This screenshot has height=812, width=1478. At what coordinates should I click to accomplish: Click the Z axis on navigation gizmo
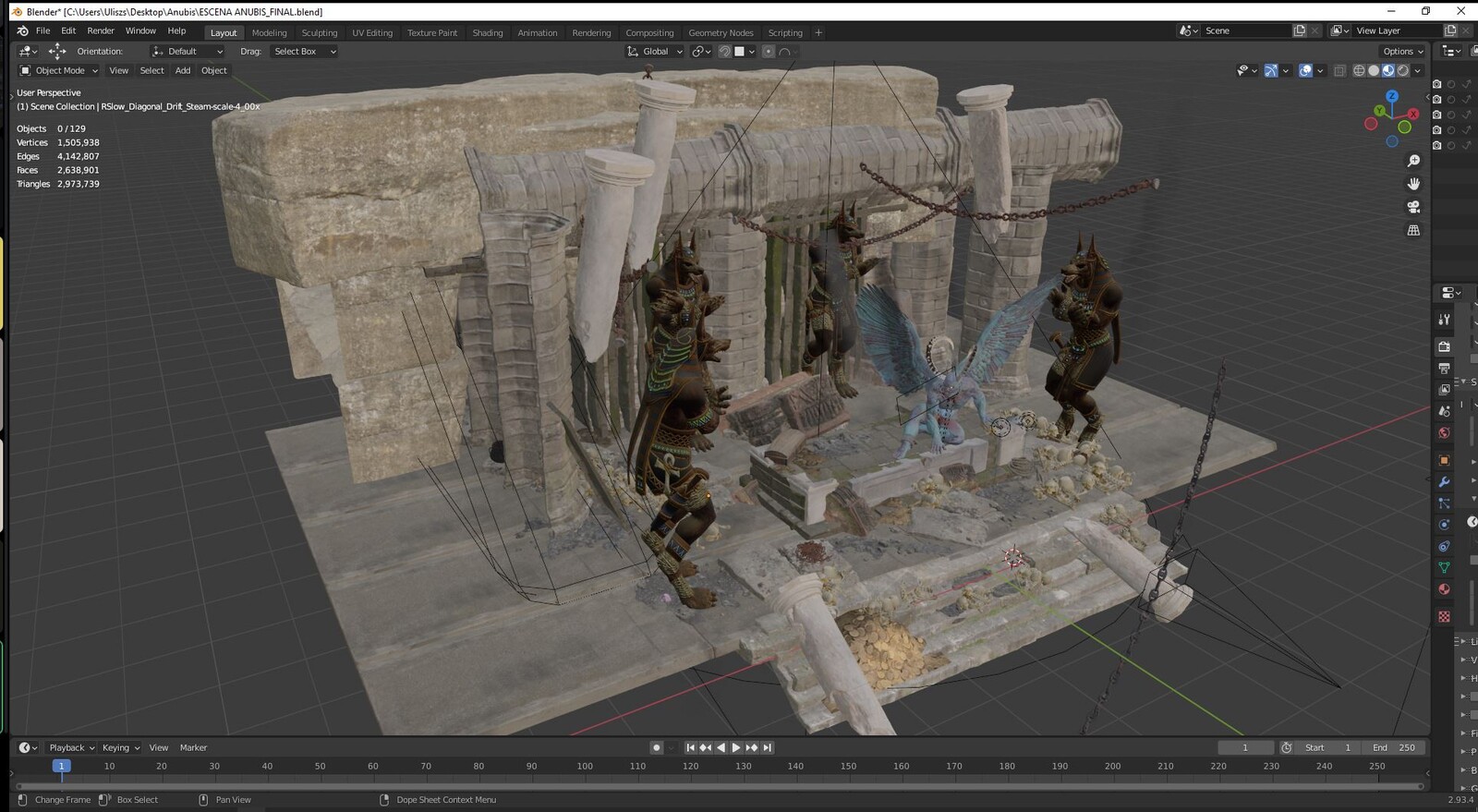pyautogui.click(x=1392, y=96)
